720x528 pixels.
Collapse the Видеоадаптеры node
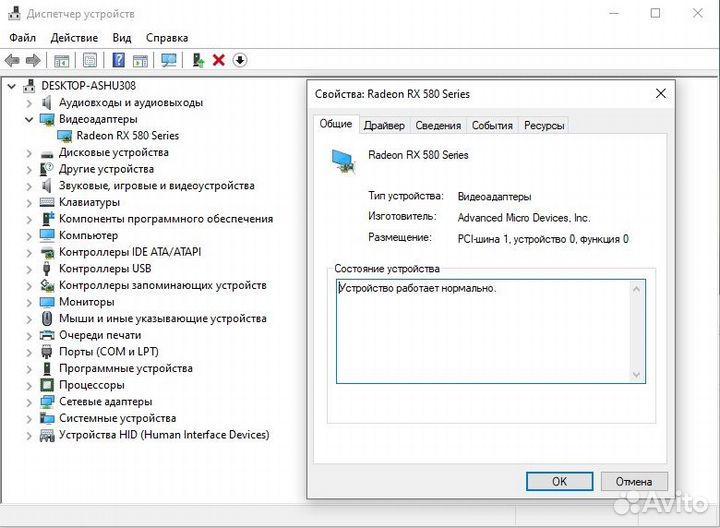coord(29,119)
